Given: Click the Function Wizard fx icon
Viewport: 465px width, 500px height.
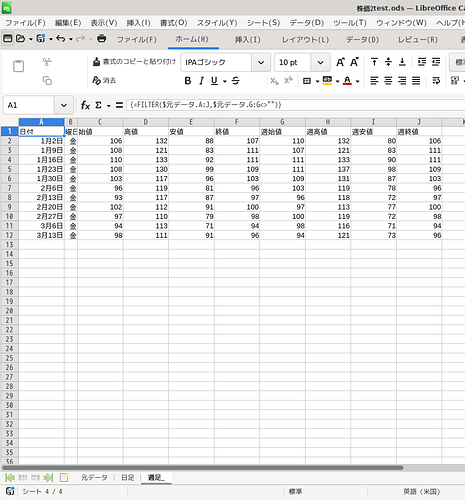Looking at the screenshot, I should 85,105.
